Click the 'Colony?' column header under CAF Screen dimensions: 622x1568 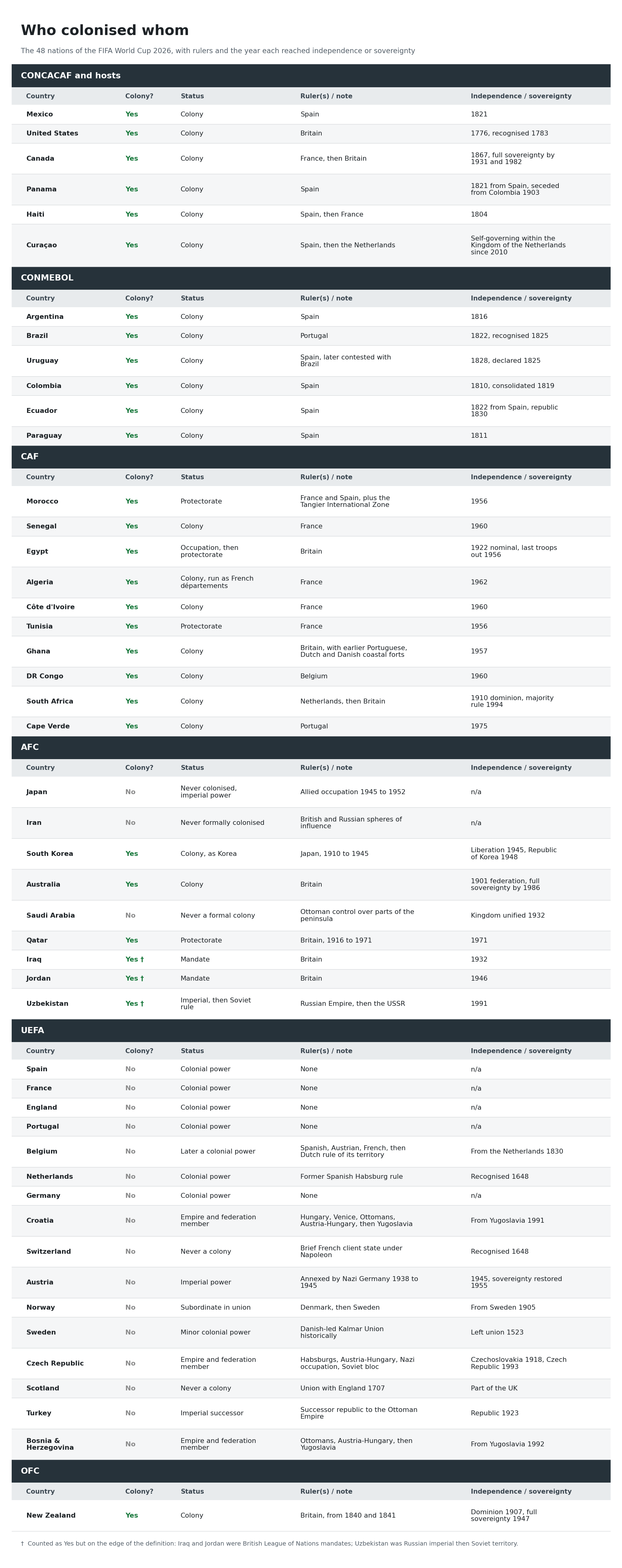point(139,477)
